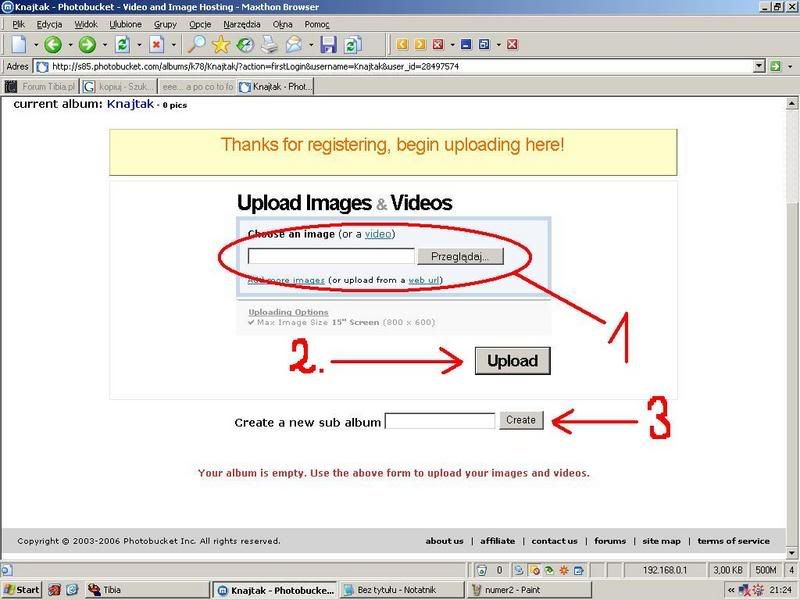Switch to the kopiuj - Szuk... tab
Image resolution: width=800 pixels, height=600 pixels.
(119, 87)
